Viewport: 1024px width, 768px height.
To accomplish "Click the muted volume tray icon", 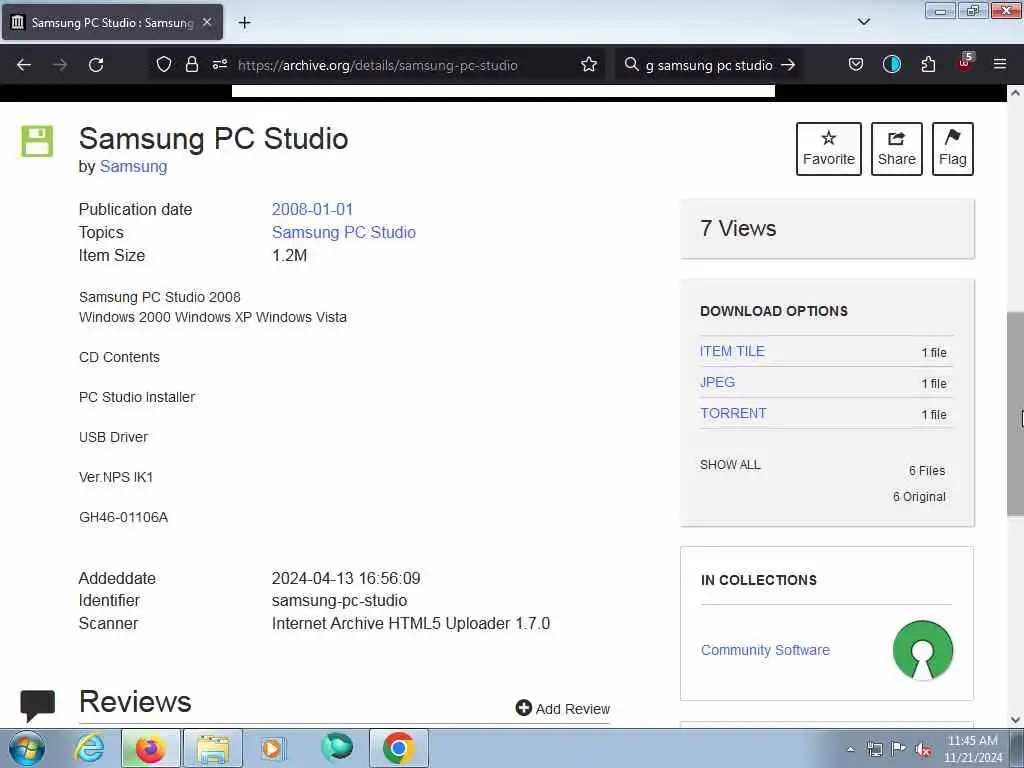I will click(922, 749).
